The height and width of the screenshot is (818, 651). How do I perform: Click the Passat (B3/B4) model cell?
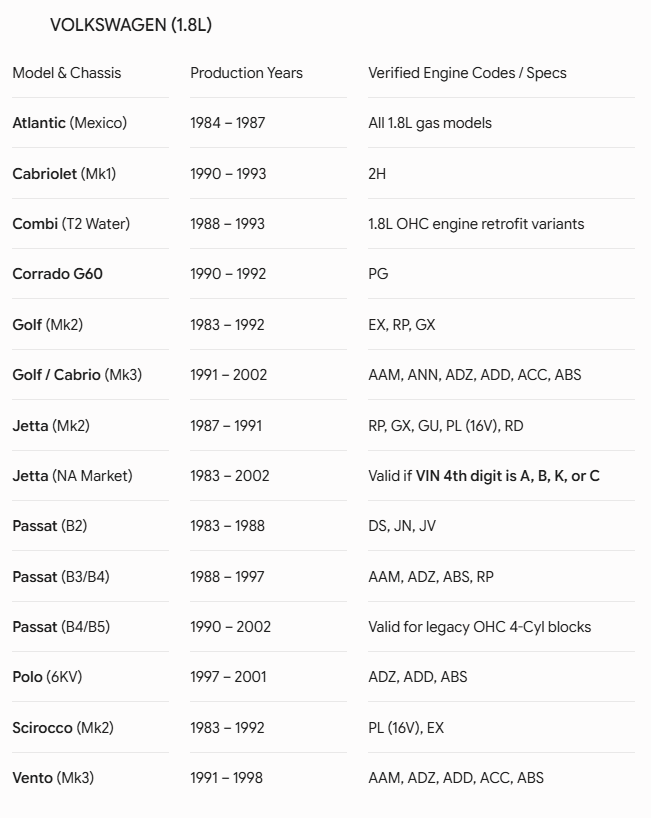61,577
